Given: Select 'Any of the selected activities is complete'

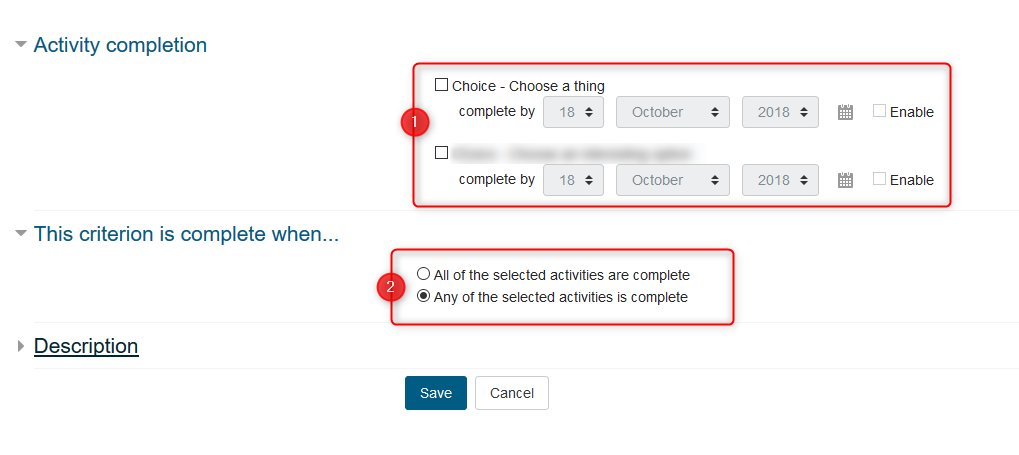Looking at the screenshot, I should pyautogui.click(x=424, y=297).
